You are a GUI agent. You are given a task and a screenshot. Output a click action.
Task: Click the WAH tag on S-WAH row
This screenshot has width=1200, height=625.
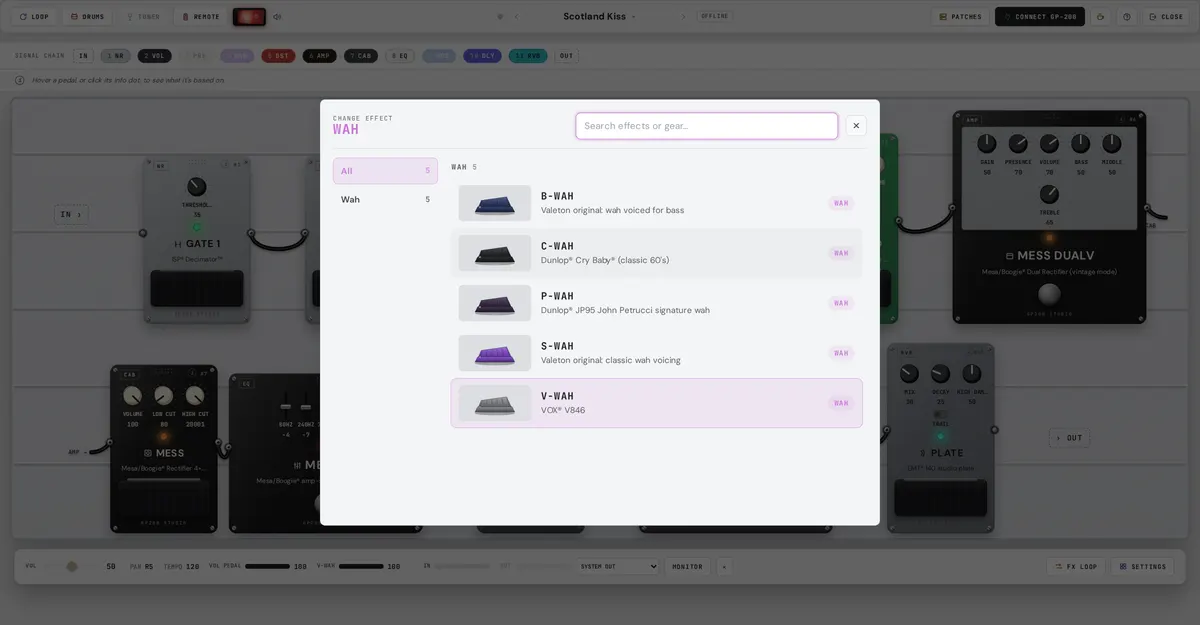(841, 353)
